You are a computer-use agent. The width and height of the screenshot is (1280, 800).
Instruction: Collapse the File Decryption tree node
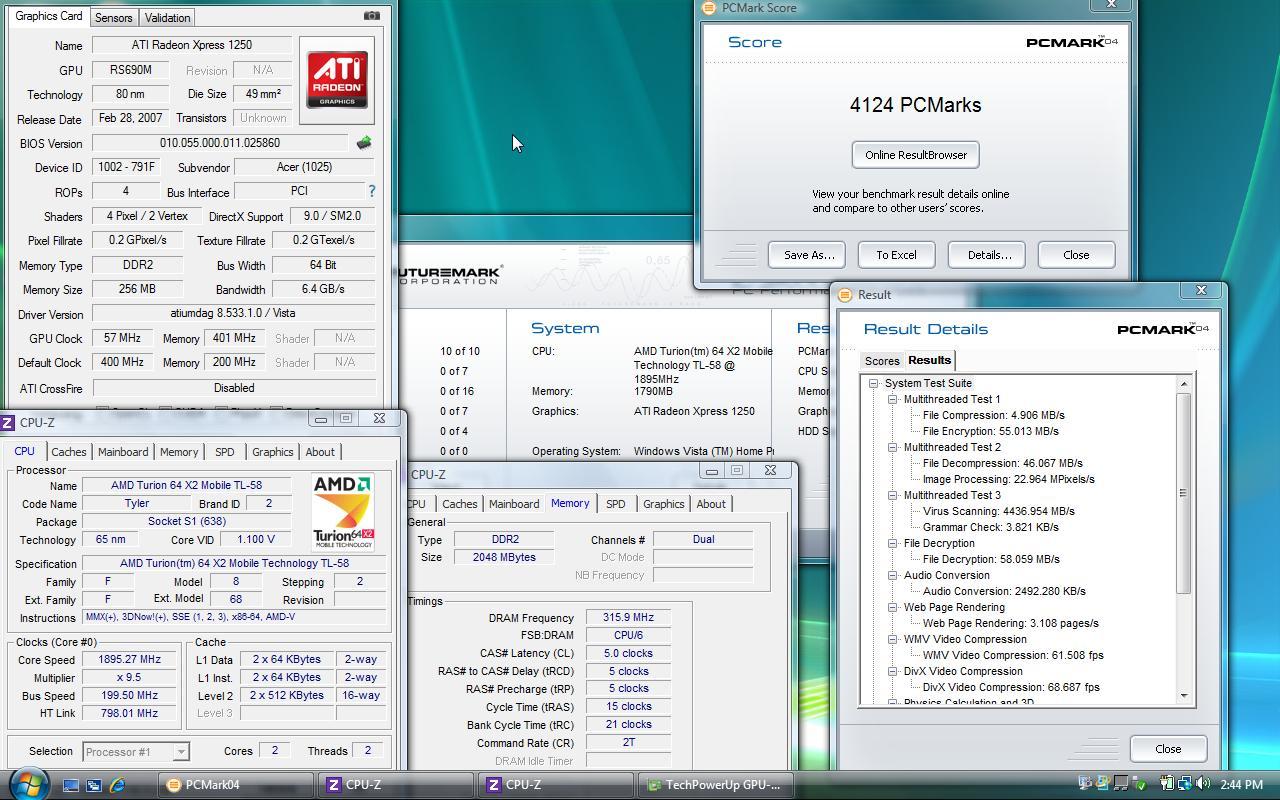[x=892, y=543]
